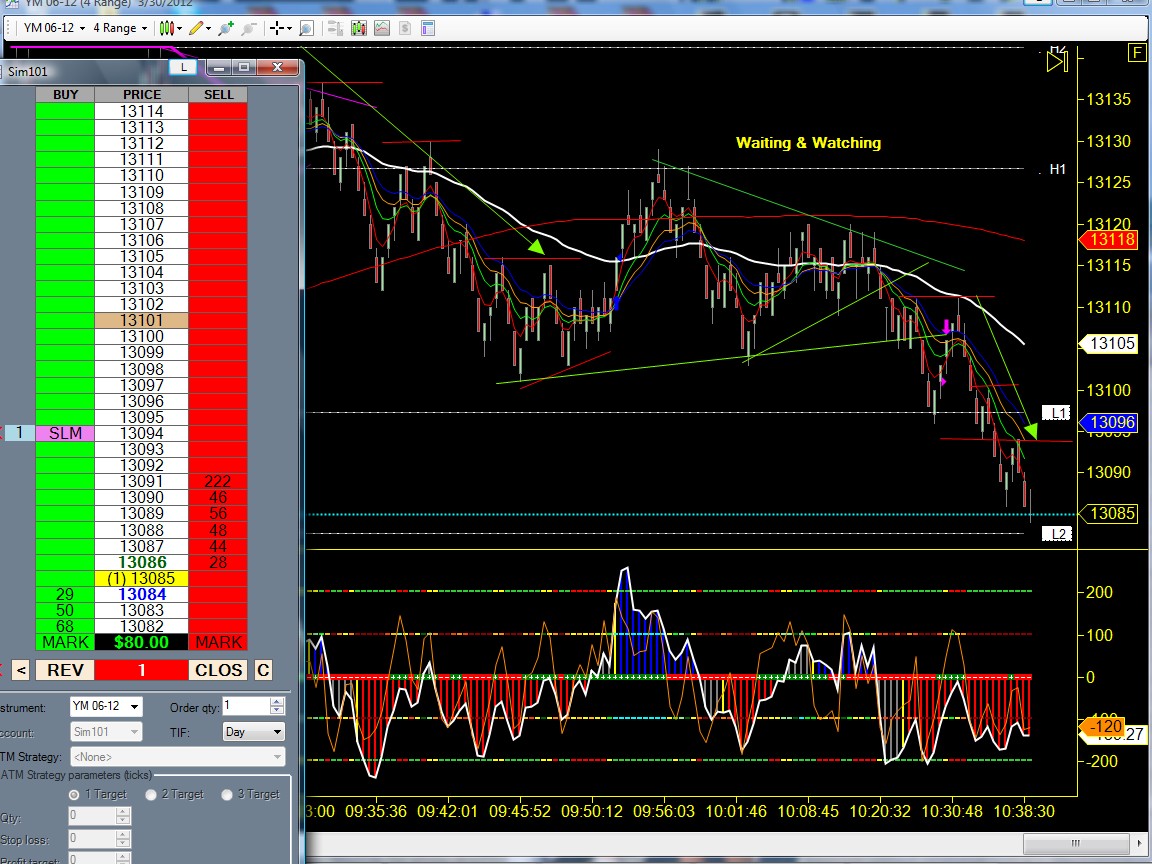Expand the crosshair cursor dropdown arrow
This screenshot has width=1152, height=864.
[x=289, y=29]
